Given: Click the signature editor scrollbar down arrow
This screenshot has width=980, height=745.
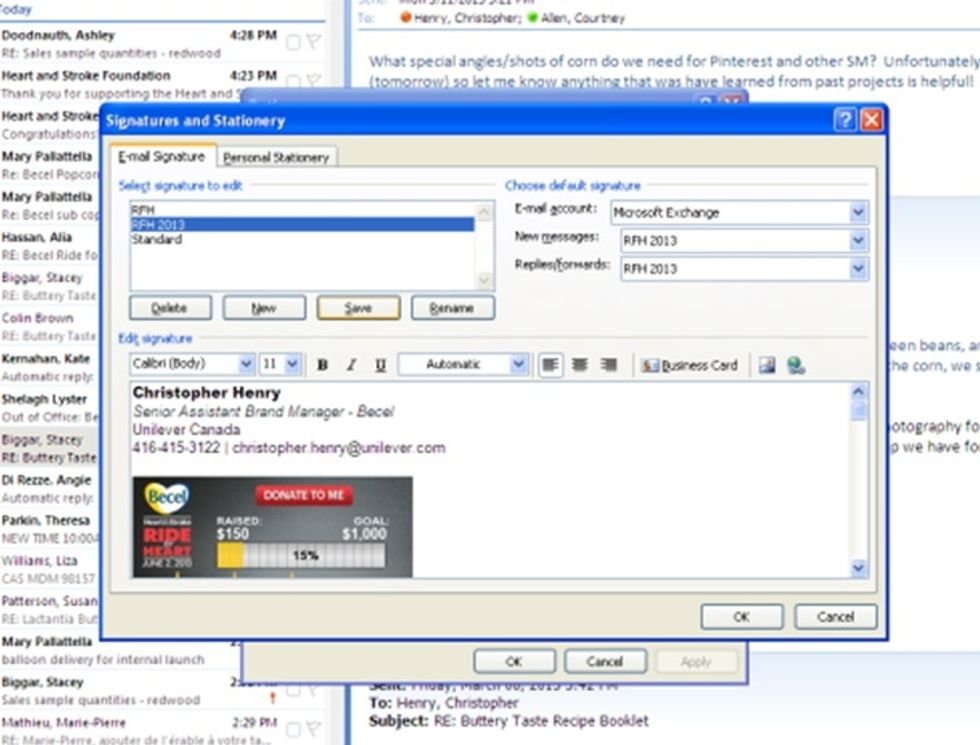Looking at the screenshot, I should (857, 568).
